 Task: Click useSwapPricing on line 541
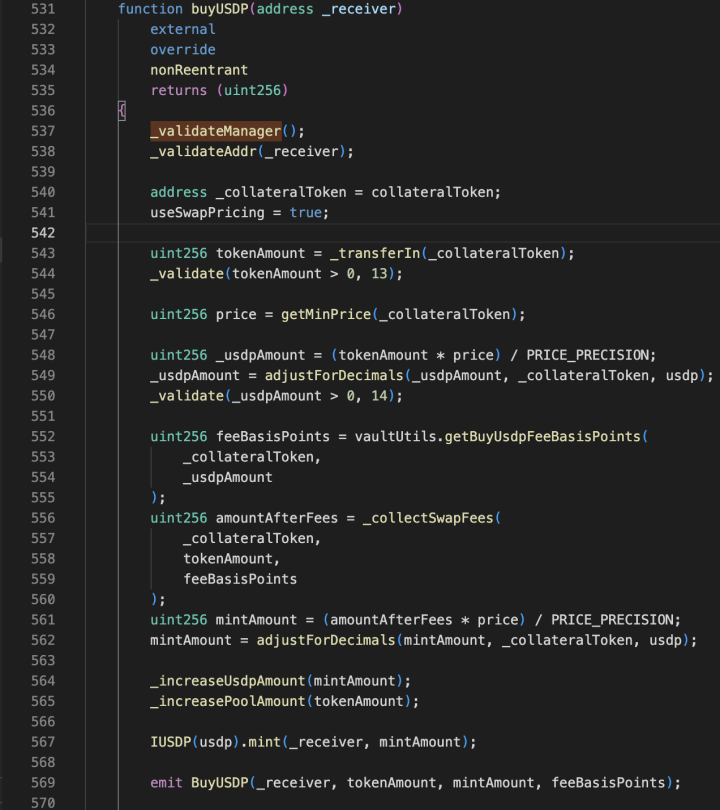tap(207, 213)
